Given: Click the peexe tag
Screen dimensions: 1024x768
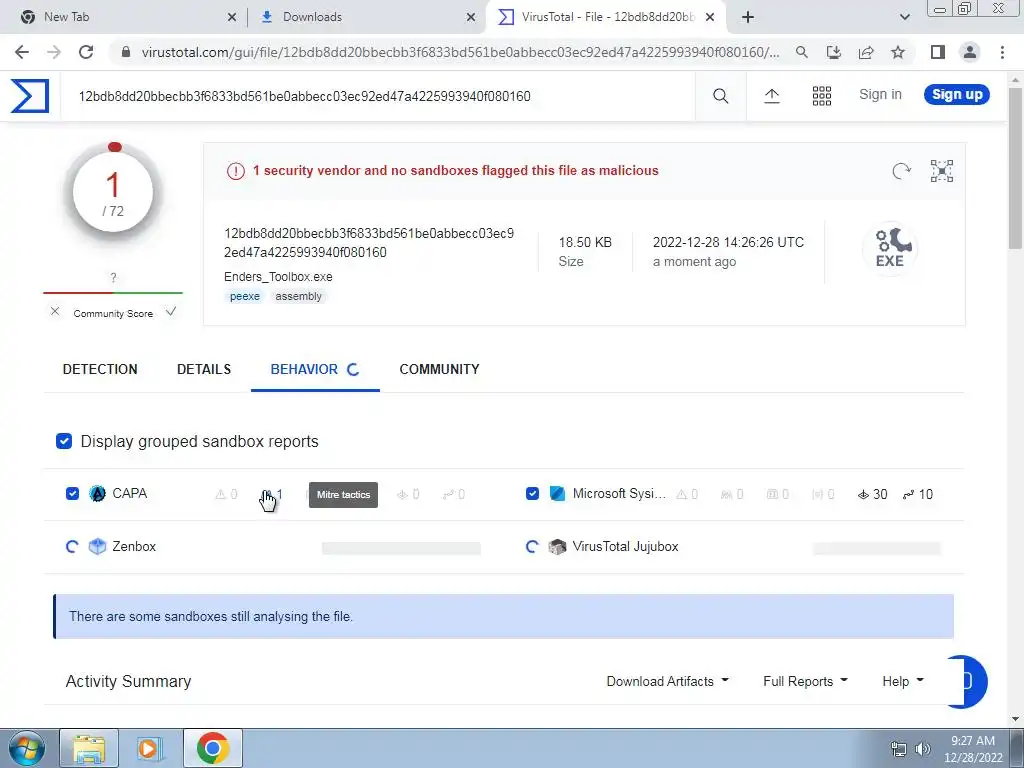Looking at the screenshot, I should [x=245, y=296].
